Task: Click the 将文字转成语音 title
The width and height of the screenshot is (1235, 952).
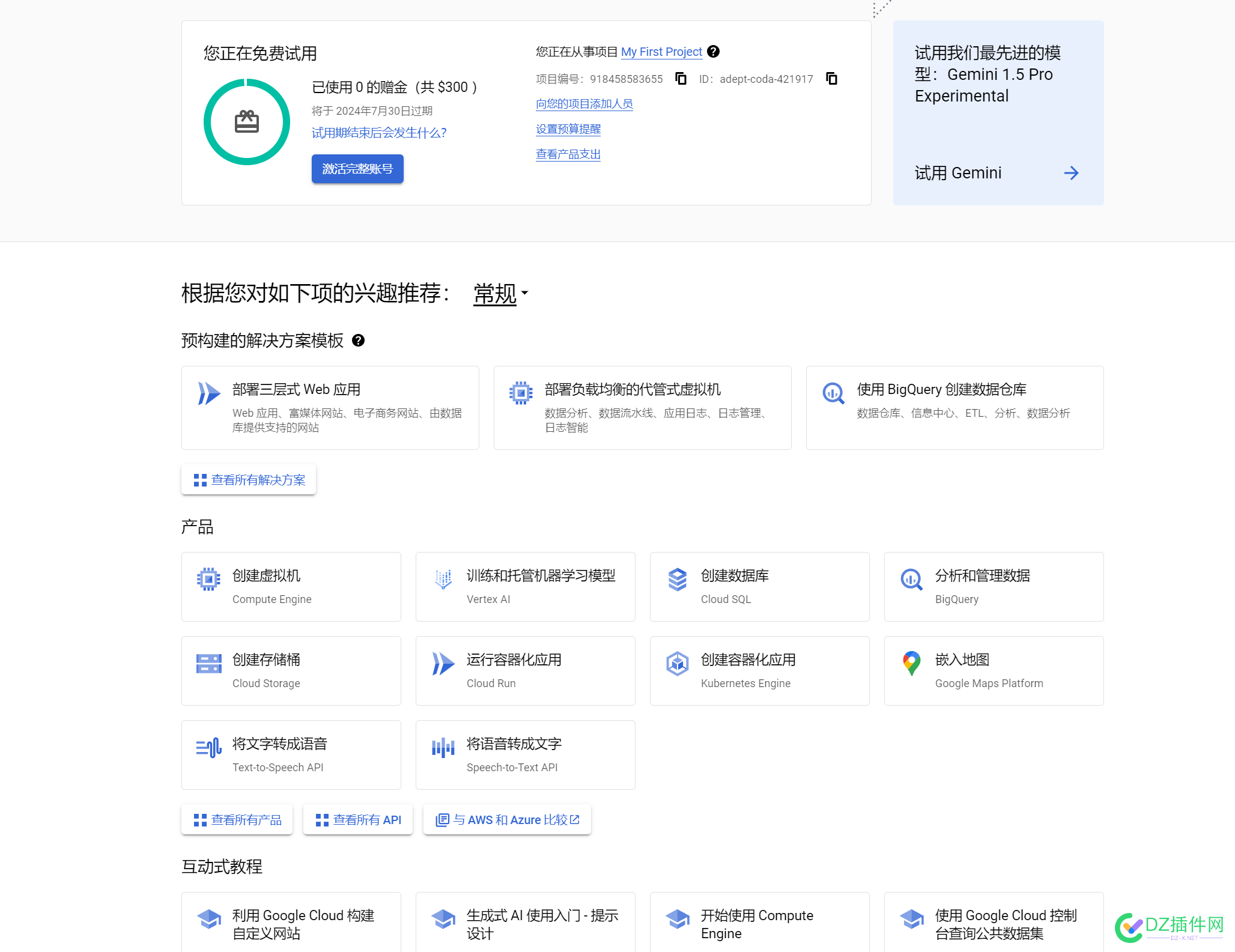Action: click(279, 744)
